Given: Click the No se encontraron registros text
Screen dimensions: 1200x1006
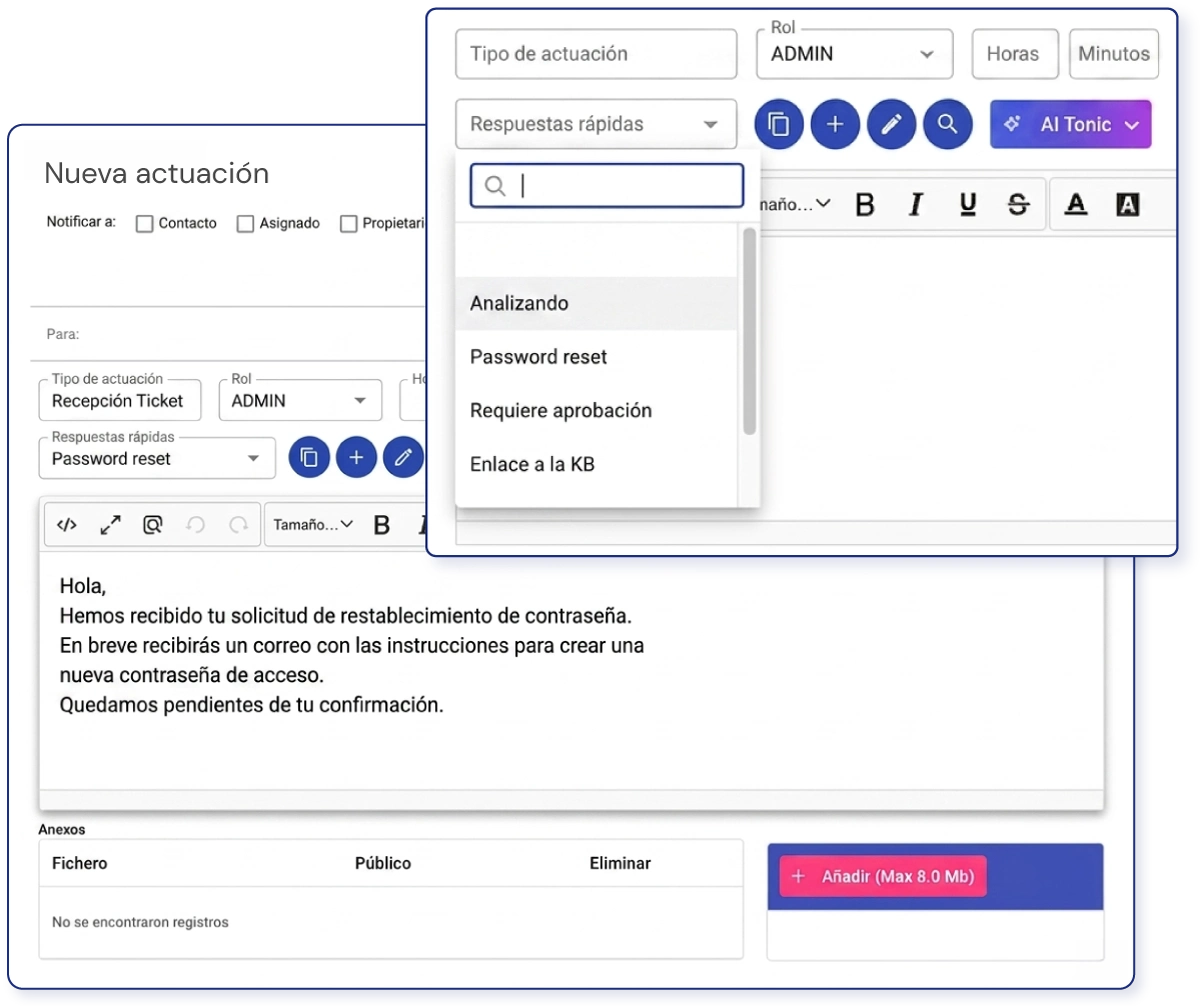Looking at the screenshot, I should (140, 922).
